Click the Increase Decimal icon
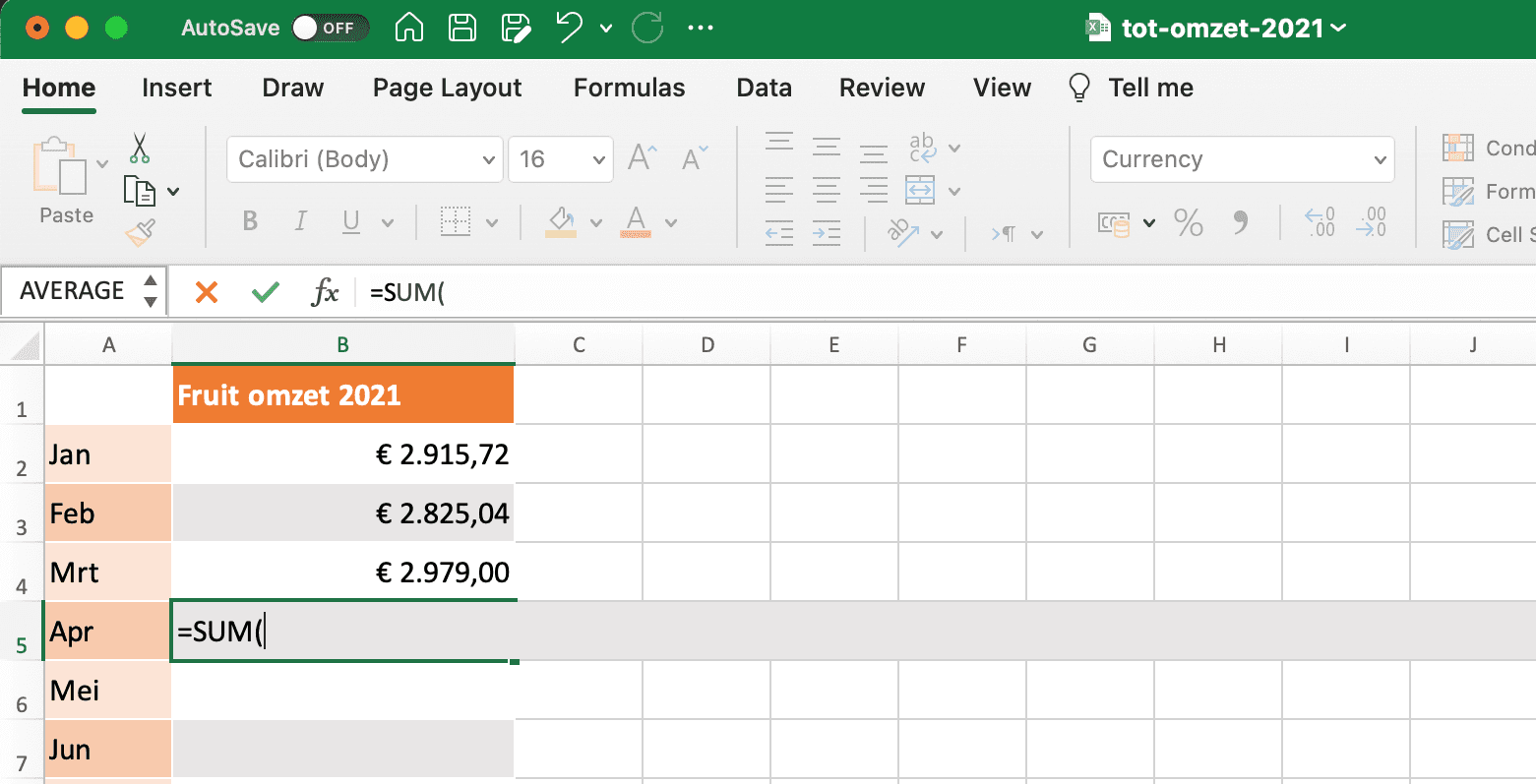The height and width of the screenshot is (784, 1536). coord(1319,223)
